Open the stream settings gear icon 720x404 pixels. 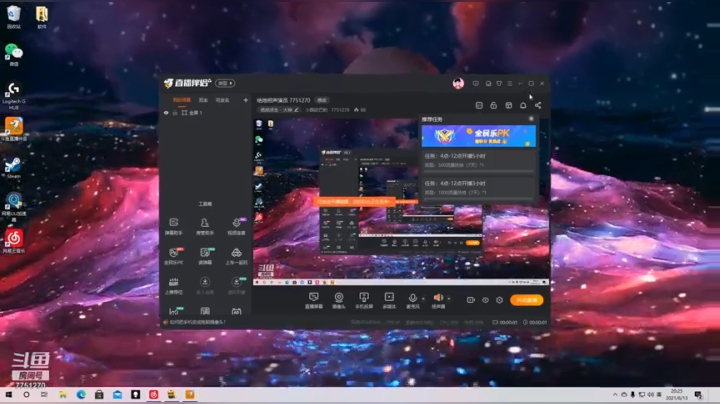500,300
